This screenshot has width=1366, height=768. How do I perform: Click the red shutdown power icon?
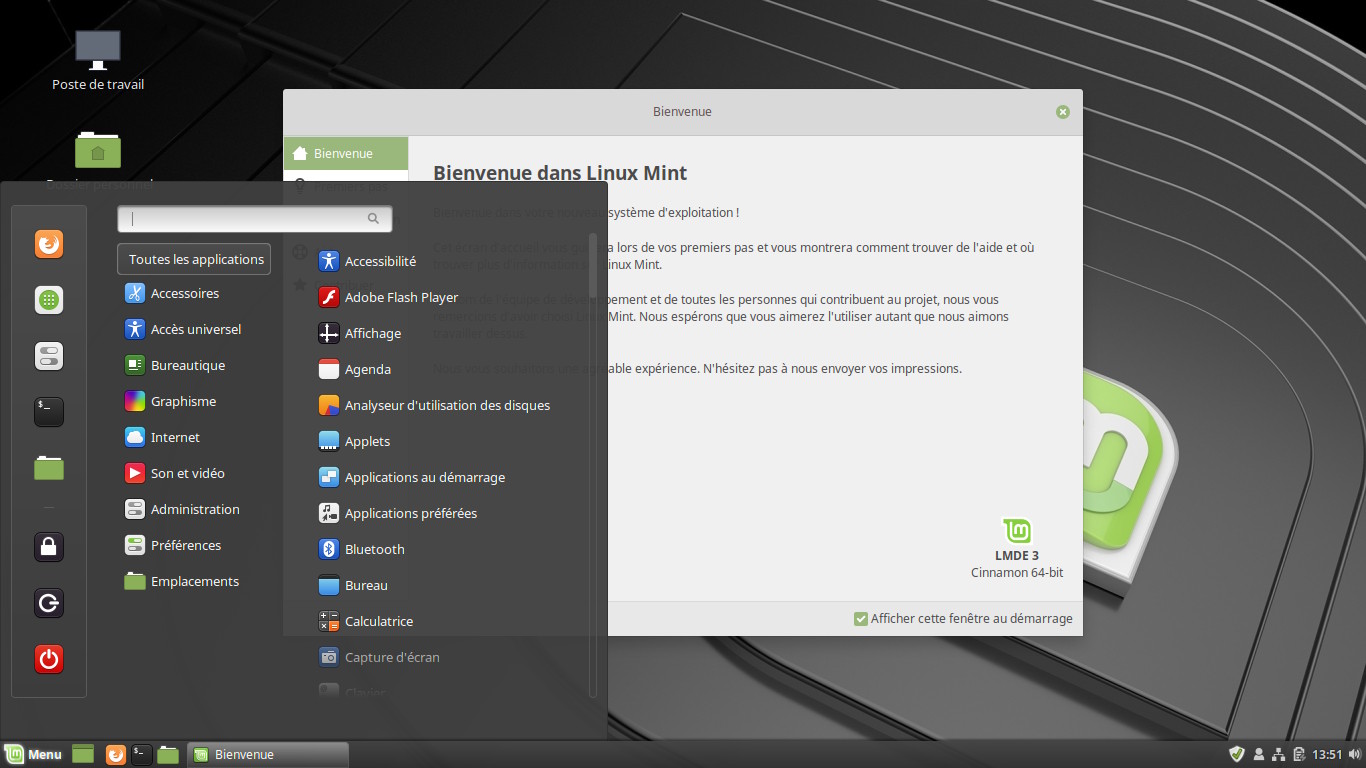pyautogui.click(x=49, y=659)
